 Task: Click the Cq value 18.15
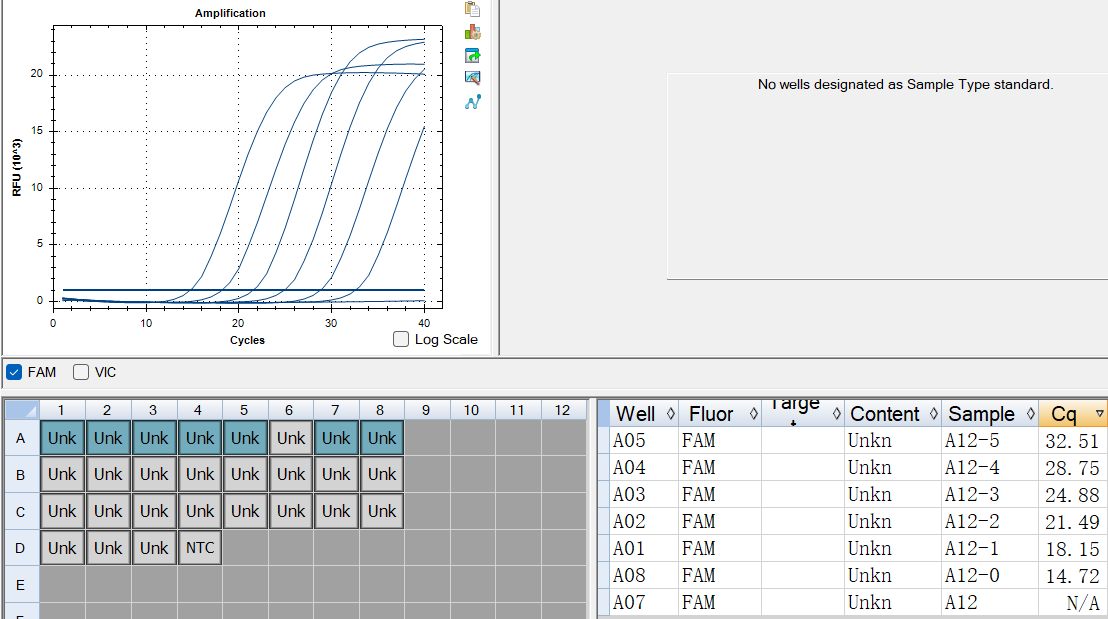pyautogui.click(x=1072, y=549)
